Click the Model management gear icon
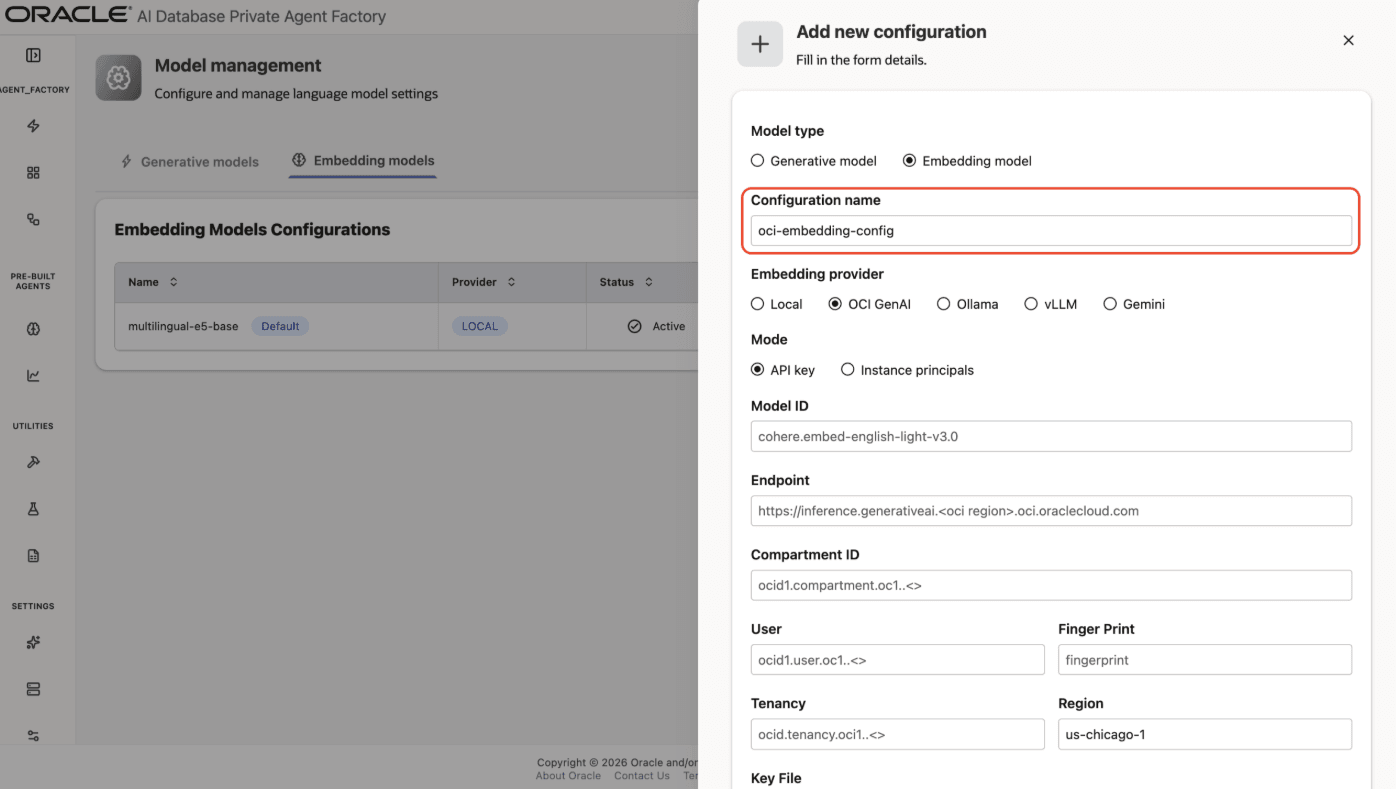This screenshot has width=1396, height=789. [118, 78]
